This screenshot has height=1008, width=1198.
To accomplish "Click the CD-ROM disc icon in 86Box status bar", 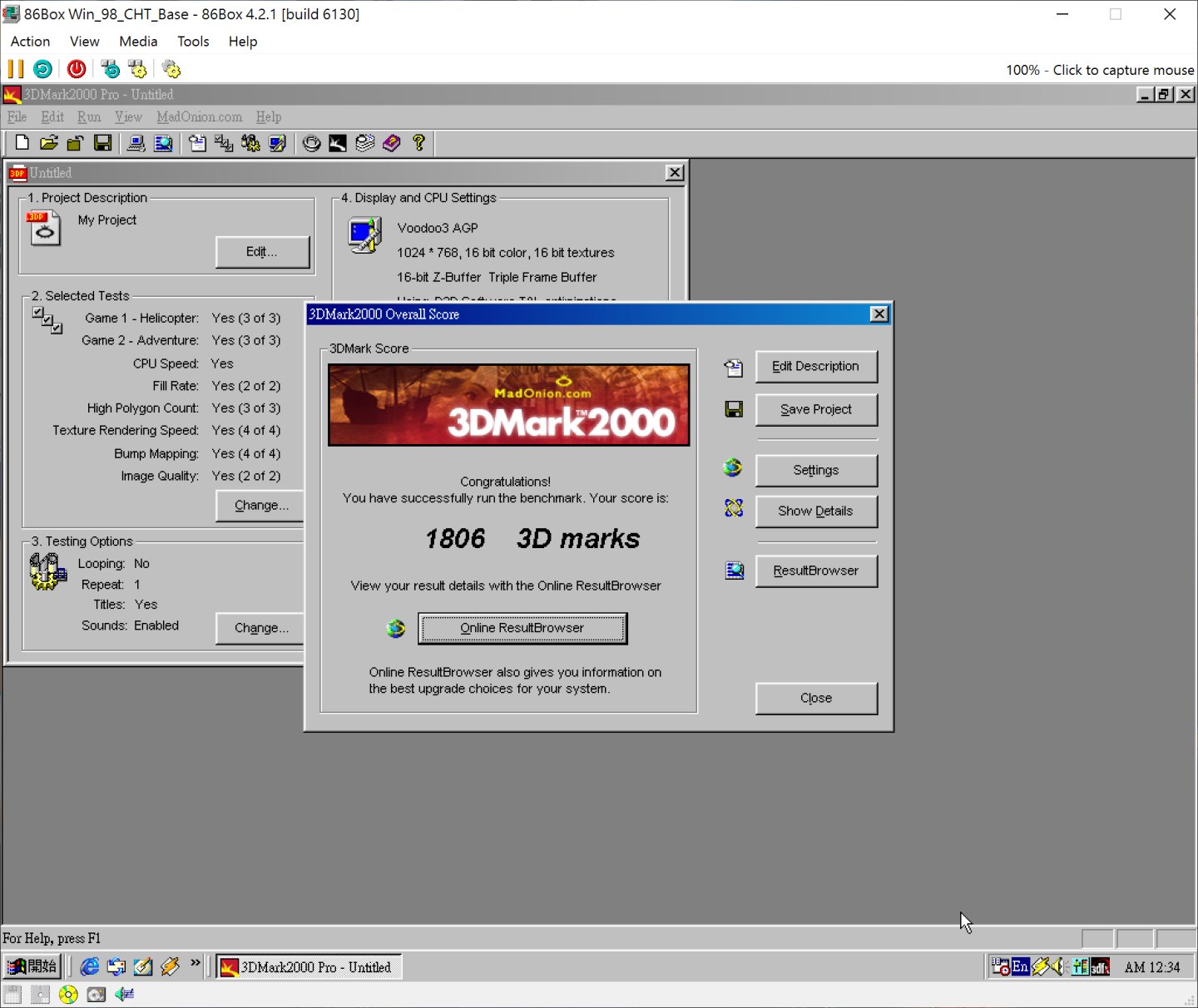I will coord(68,994).
